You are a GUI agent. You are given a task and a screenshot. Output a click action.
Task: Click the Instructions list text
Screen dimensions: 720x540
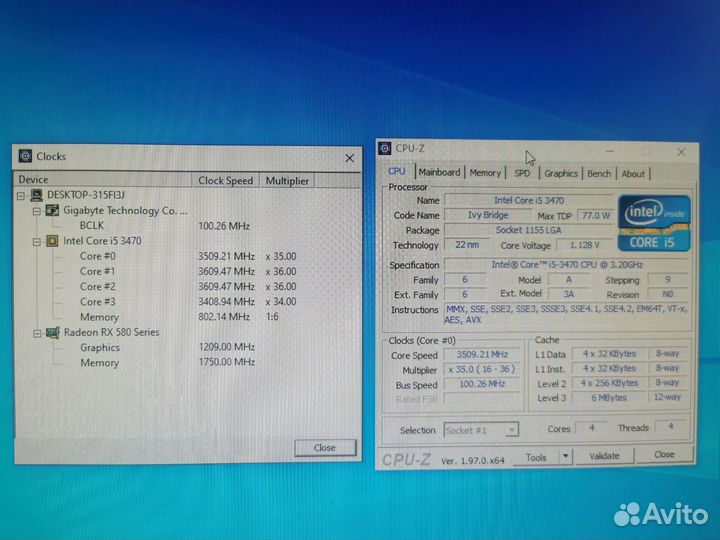tap(567, 315)
